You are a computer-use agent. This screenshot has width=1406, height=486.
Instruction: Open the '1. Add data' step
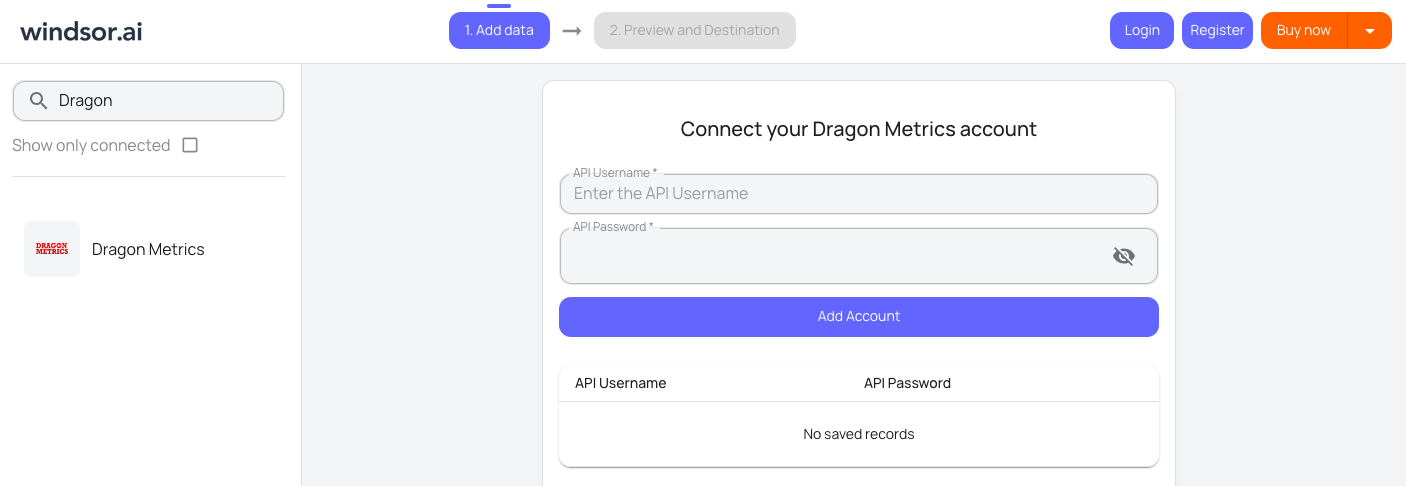[x=499, y=30]
